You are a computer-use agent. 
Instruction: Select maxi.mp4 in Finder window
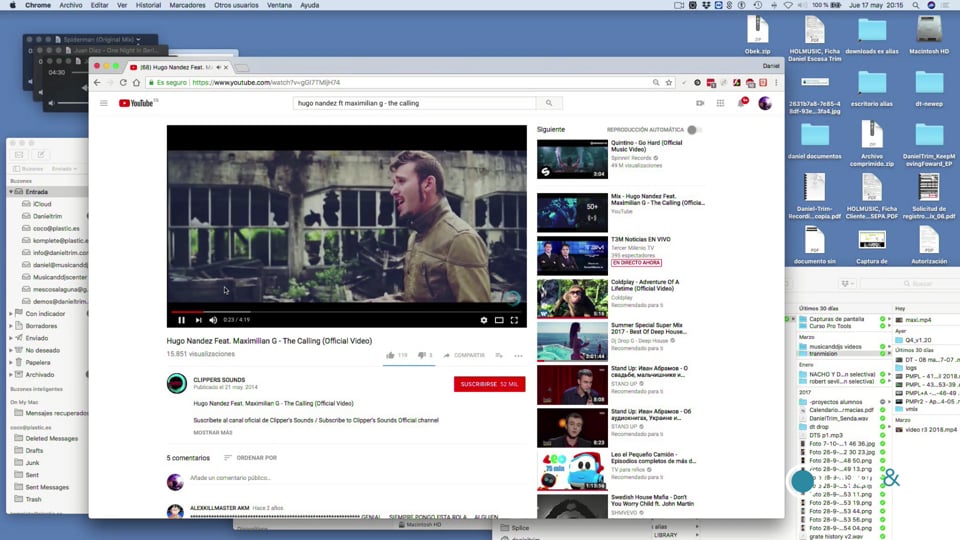pyautogui.click(x=918, y=320)
